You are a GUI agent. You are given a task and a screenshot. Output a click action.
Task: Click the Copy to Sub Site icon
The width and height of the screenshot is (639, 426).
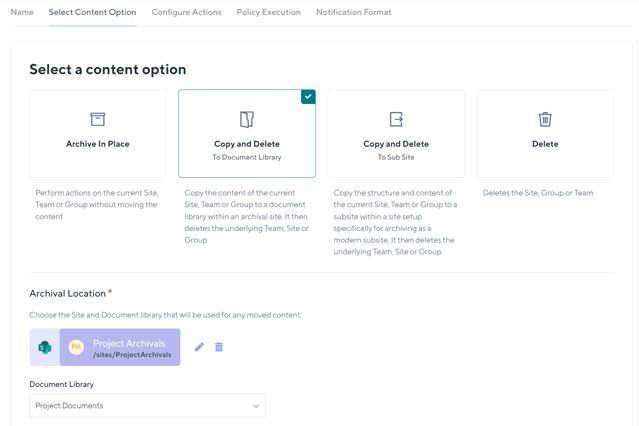point(396,119)
